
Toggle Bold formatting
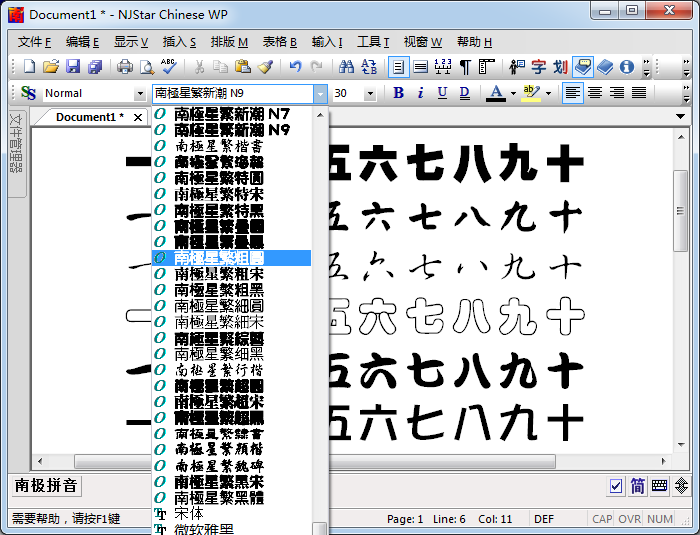click(398, 93)
